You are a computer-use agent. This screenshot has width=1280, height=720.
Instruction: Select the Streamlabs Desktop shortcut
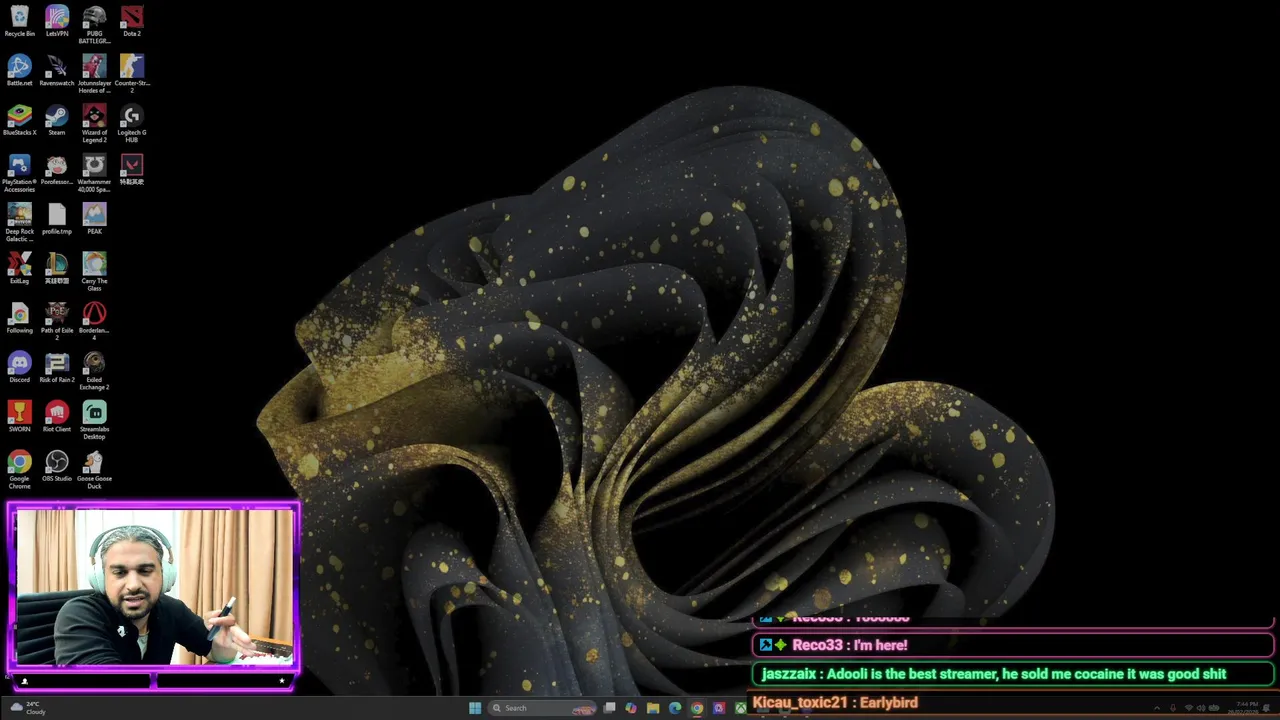(x=94, y=420)
